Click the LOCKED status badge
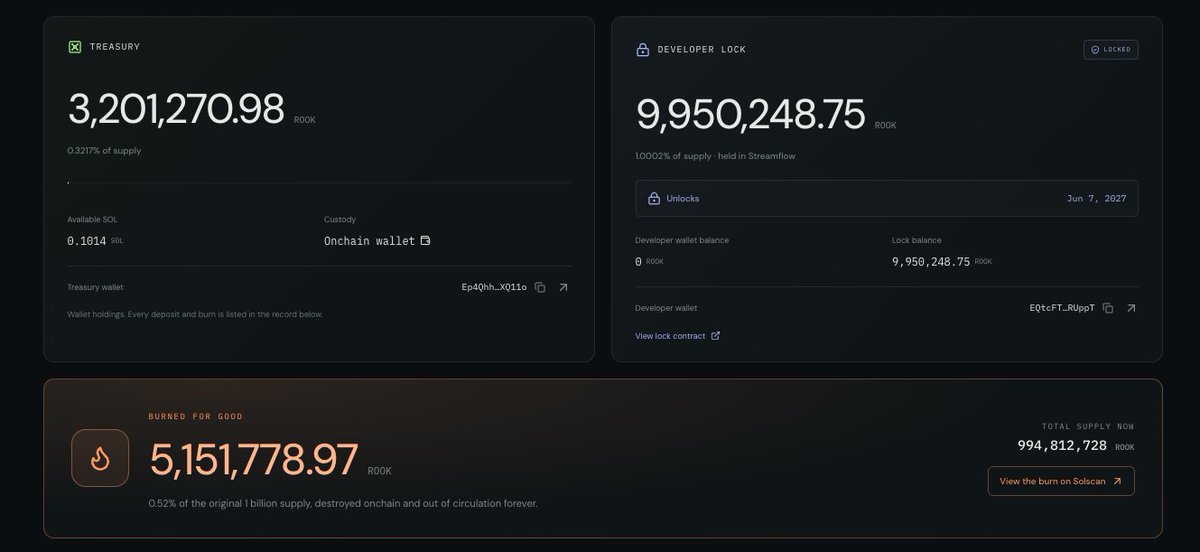Screen dimensions: 1200x552 (x=1110, y=49)
